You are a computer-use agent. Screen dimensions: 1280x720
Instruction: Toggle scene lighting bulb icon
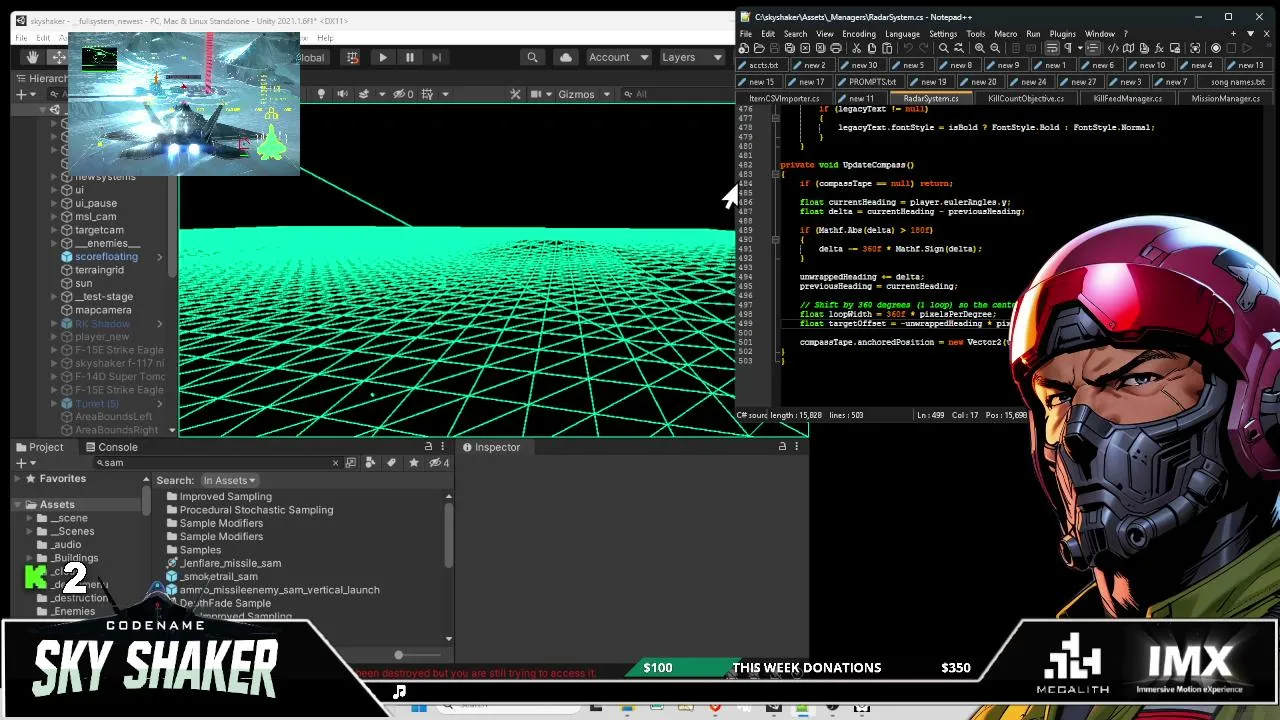tap(321, 94)
